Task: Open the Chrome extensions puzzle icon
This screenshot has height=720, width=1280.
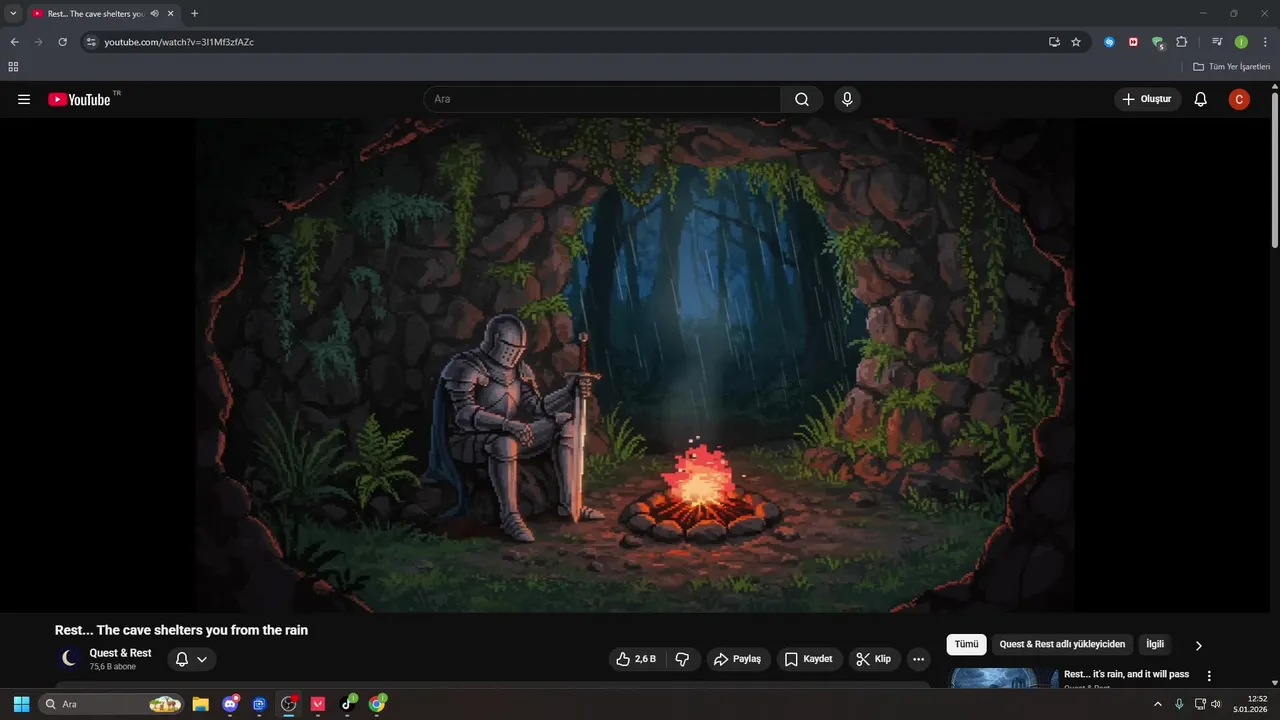Action: coord(1182,42)
